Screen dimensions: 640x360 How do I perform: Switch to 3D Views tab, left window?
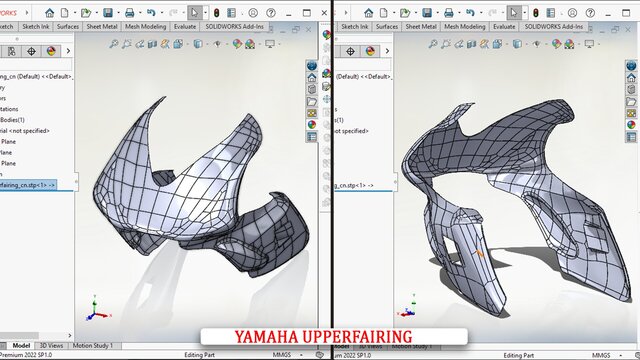coord(51,346)
